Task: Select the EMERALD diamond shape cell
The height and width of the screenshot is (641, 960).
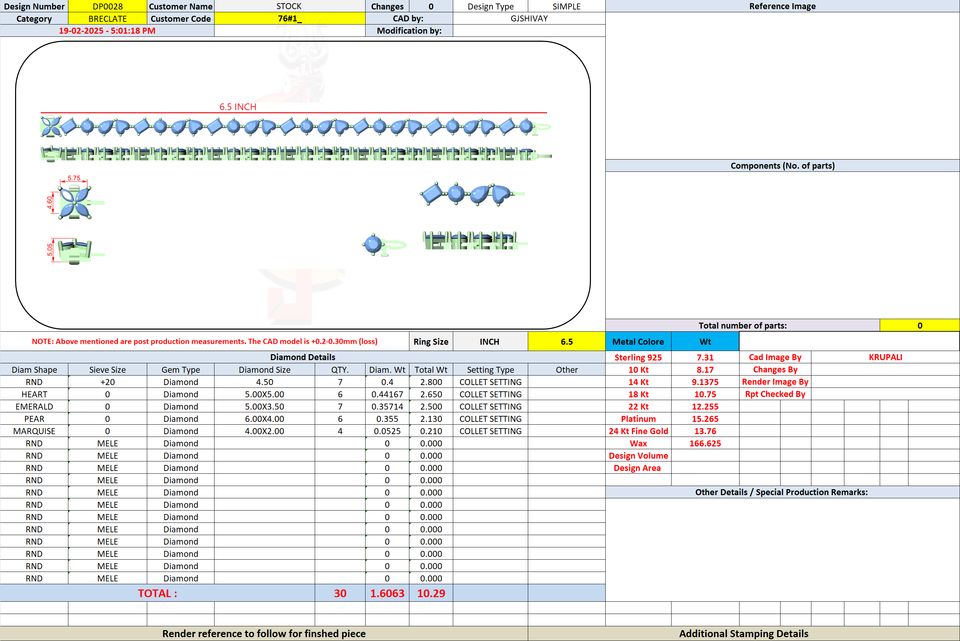Action: click(x=34, y=407)
